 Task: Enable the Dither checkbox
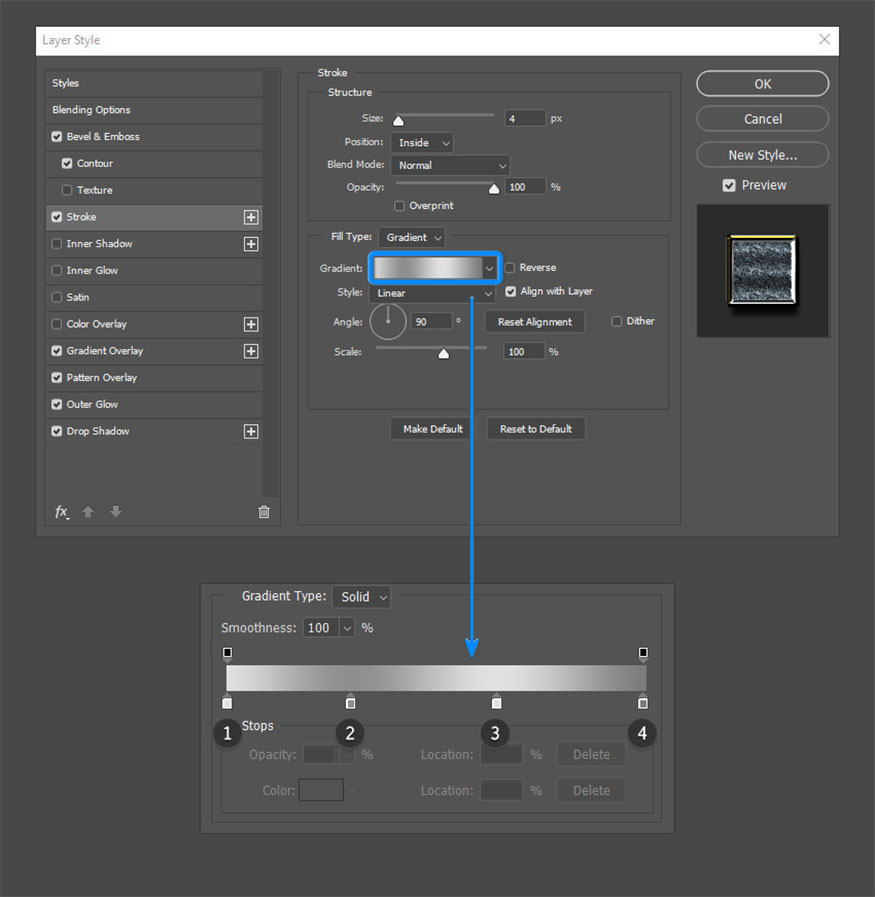click(x=617, y=322)
